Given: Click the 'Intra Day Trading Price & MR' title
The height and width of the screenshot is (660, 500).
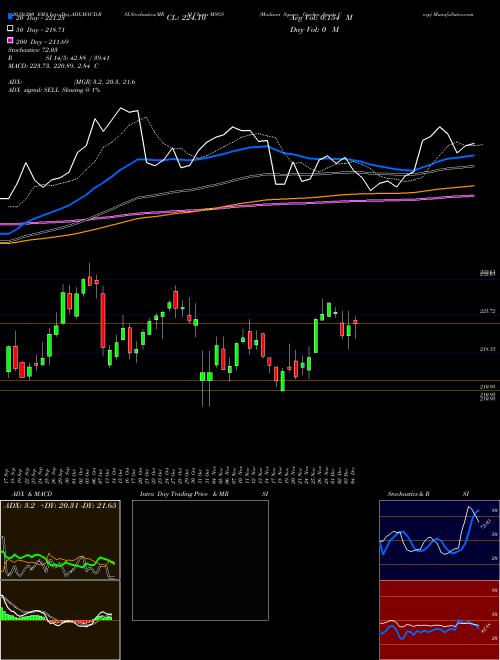Looking at the screenshot, I should 184,494.
